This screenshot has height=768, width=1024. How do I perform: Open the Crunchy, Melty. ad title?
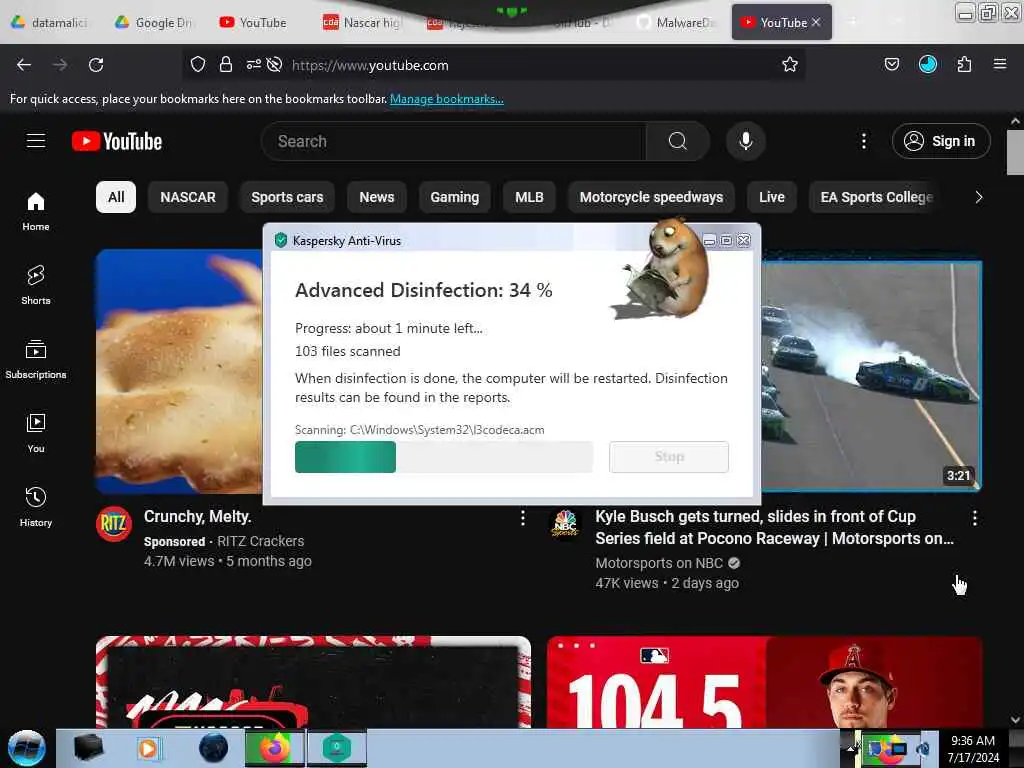click(197, 517)
